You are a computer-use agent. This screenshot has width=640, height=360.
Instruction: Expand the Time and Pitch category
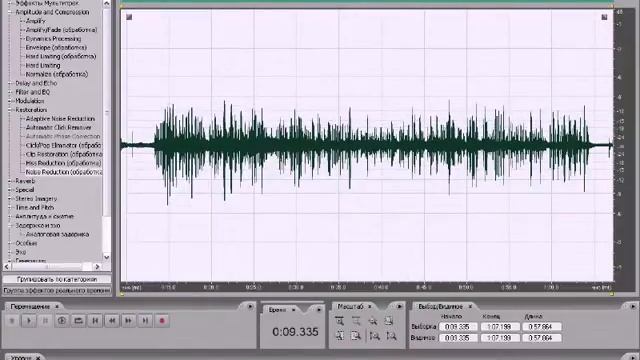pos(10,208)
